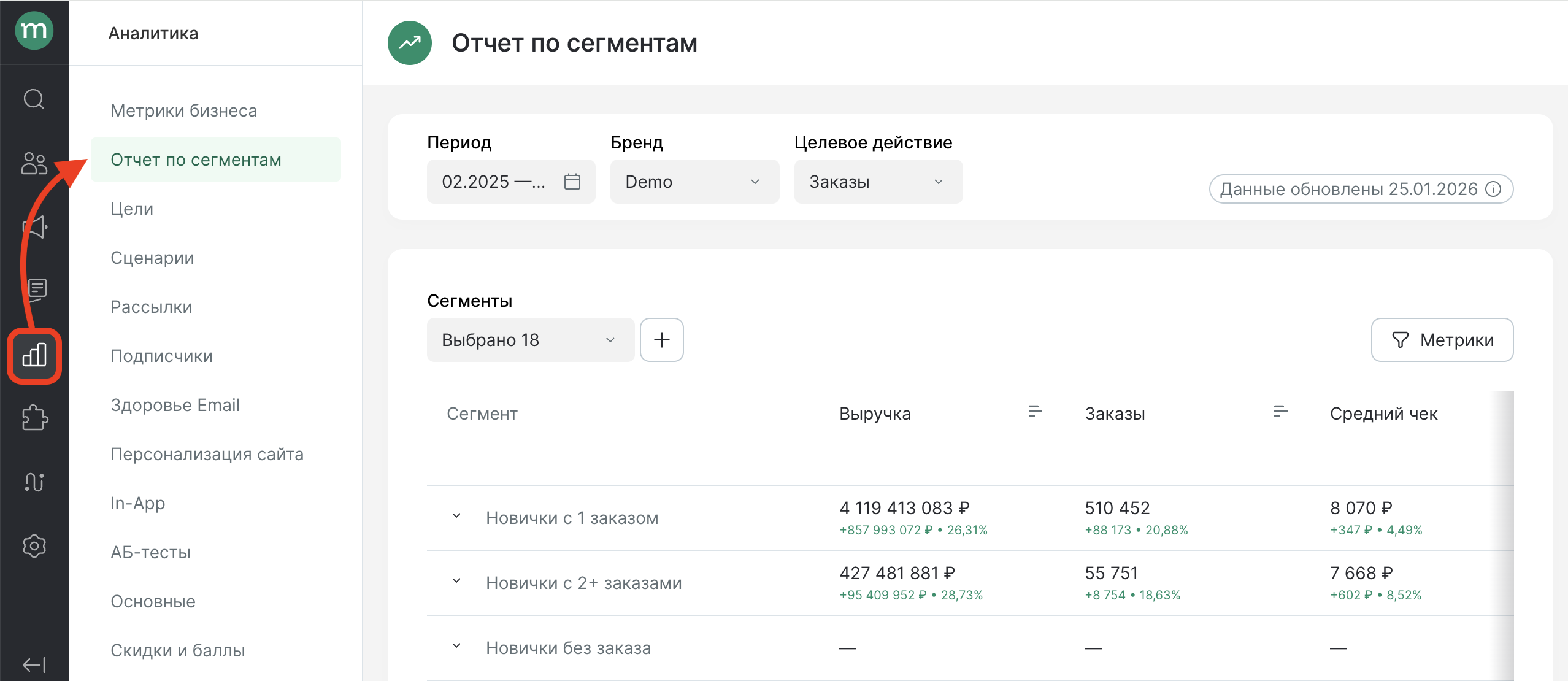Select the customers (people) icon in sidebar
This screenshot has height=681, width=1568.
pos(34,163)
